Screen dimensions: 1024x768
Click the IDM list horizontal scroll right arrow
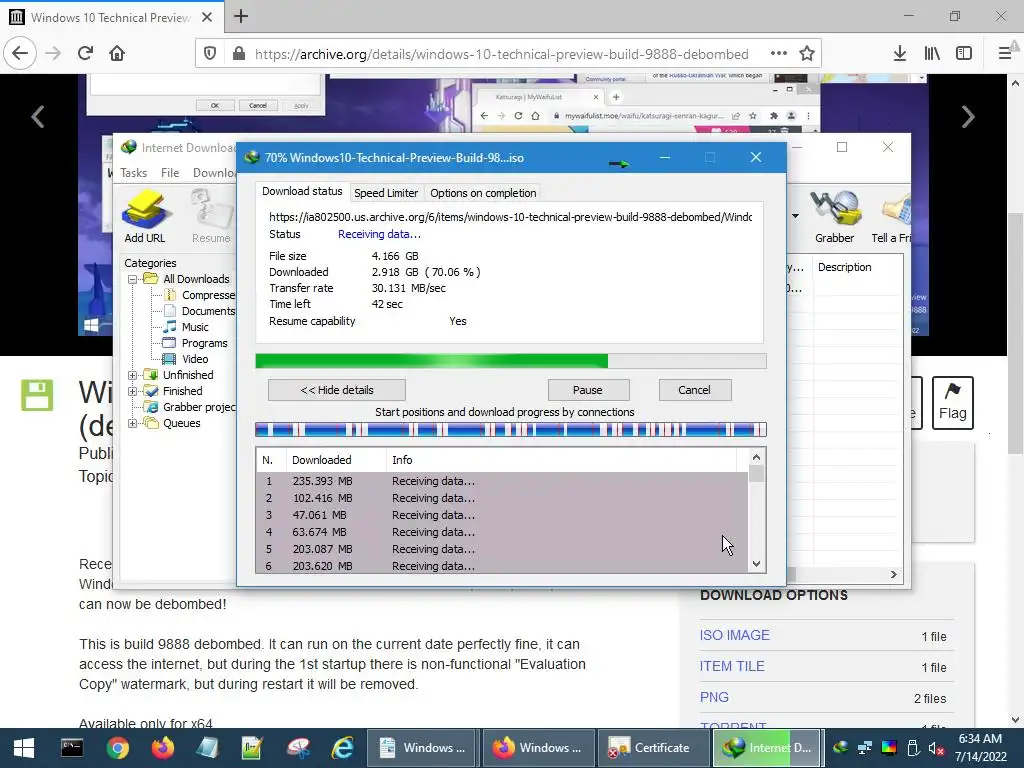893,575
